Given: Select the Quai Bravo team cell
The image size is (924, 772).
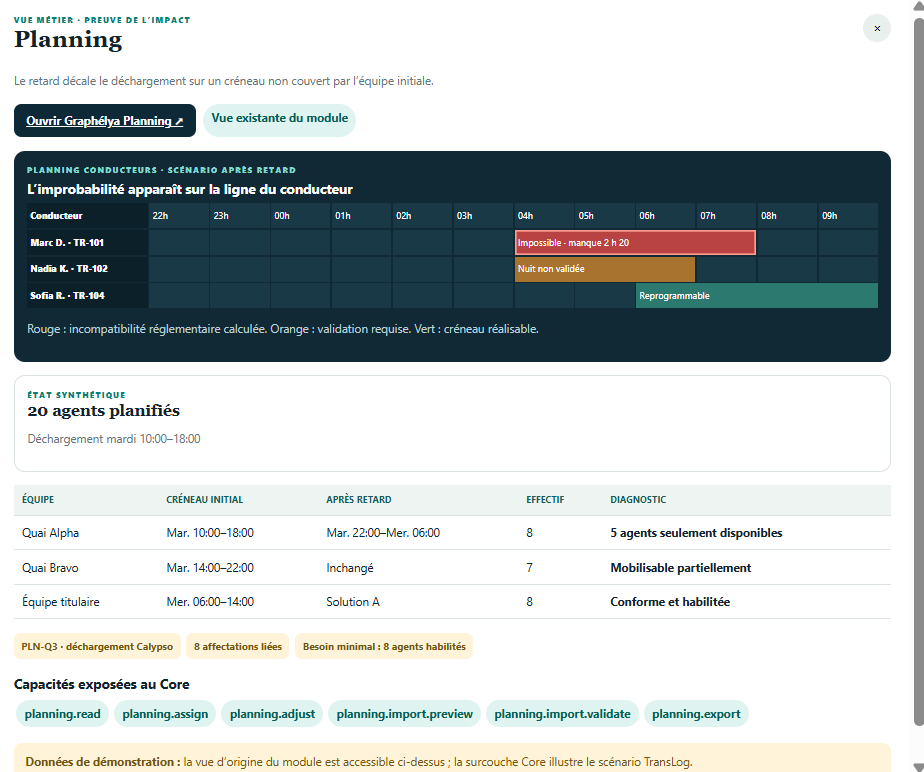Looking at the screenshot, I should [x=50, y=568].
